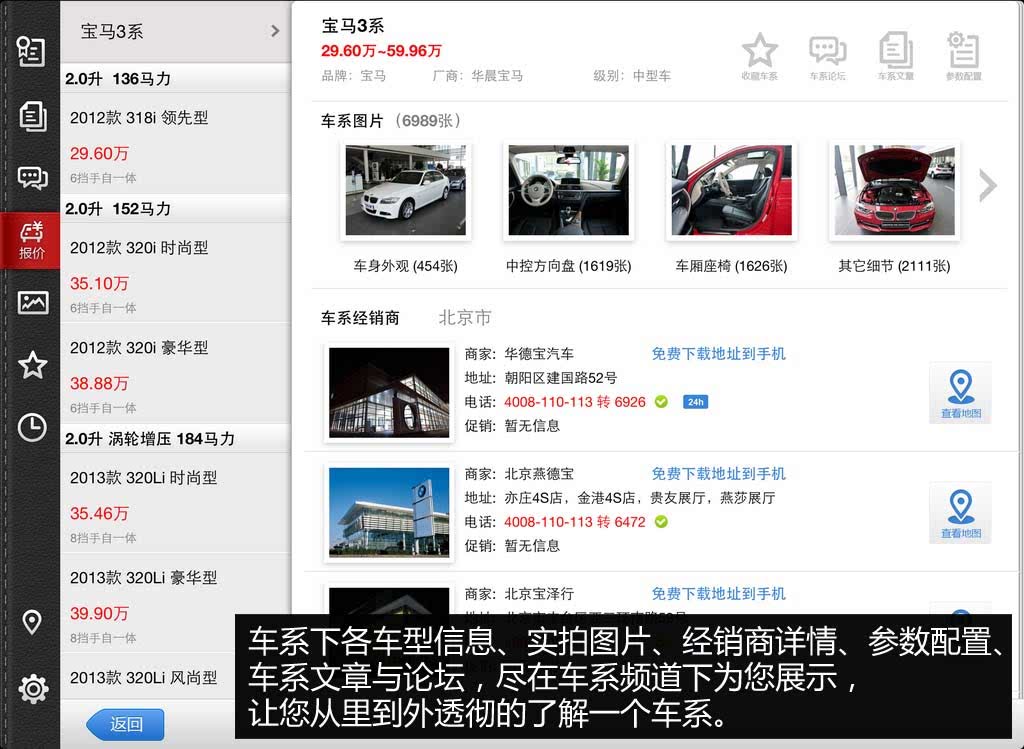Show next car series pictures with right arrow
Viewport: 1024px width, 749px height.
tap(987, 186)
